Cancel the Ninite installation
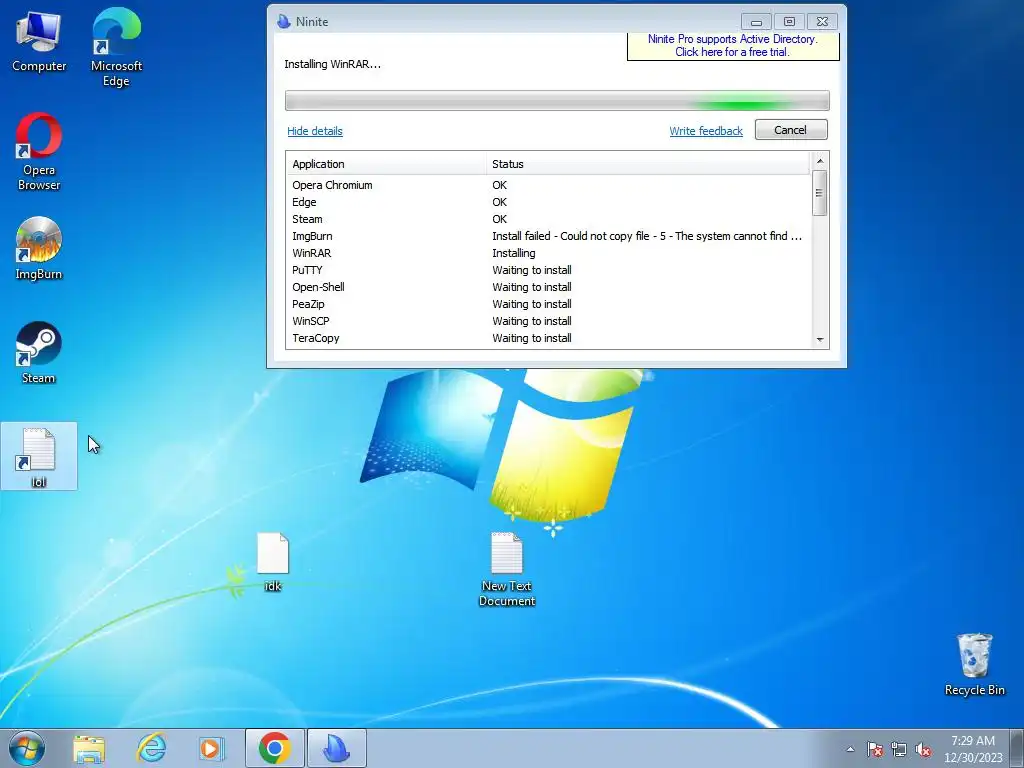Image resolution: width=1024 pixels, height=768 pixels. click(x=791, y=130)
